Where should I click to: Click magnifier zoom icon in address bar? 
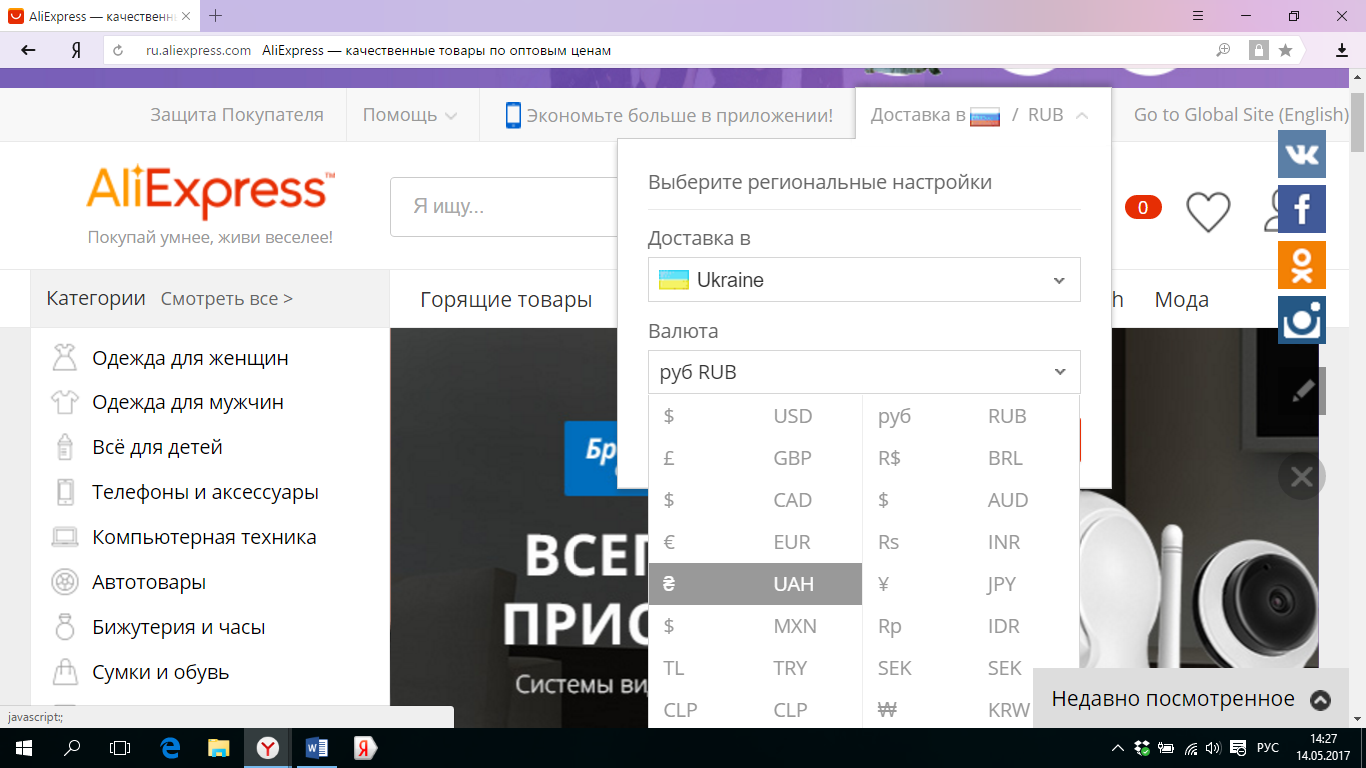1223,50
